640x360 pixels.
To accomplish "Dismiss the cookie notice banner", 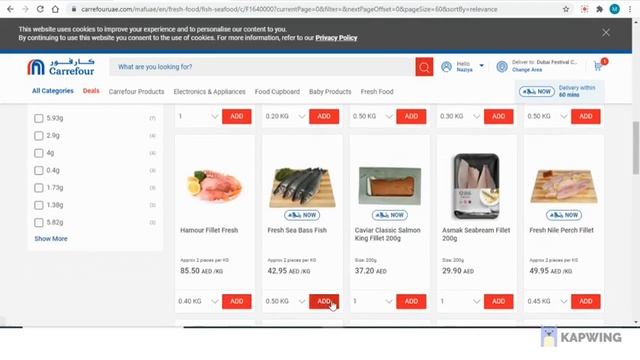I will [606, 33].
